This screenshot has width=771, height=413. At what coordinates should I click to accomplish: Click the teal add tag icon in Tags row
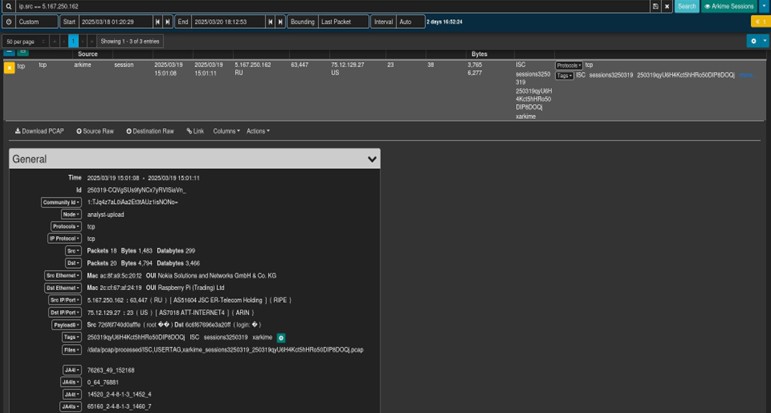click(x=281, y=338)
